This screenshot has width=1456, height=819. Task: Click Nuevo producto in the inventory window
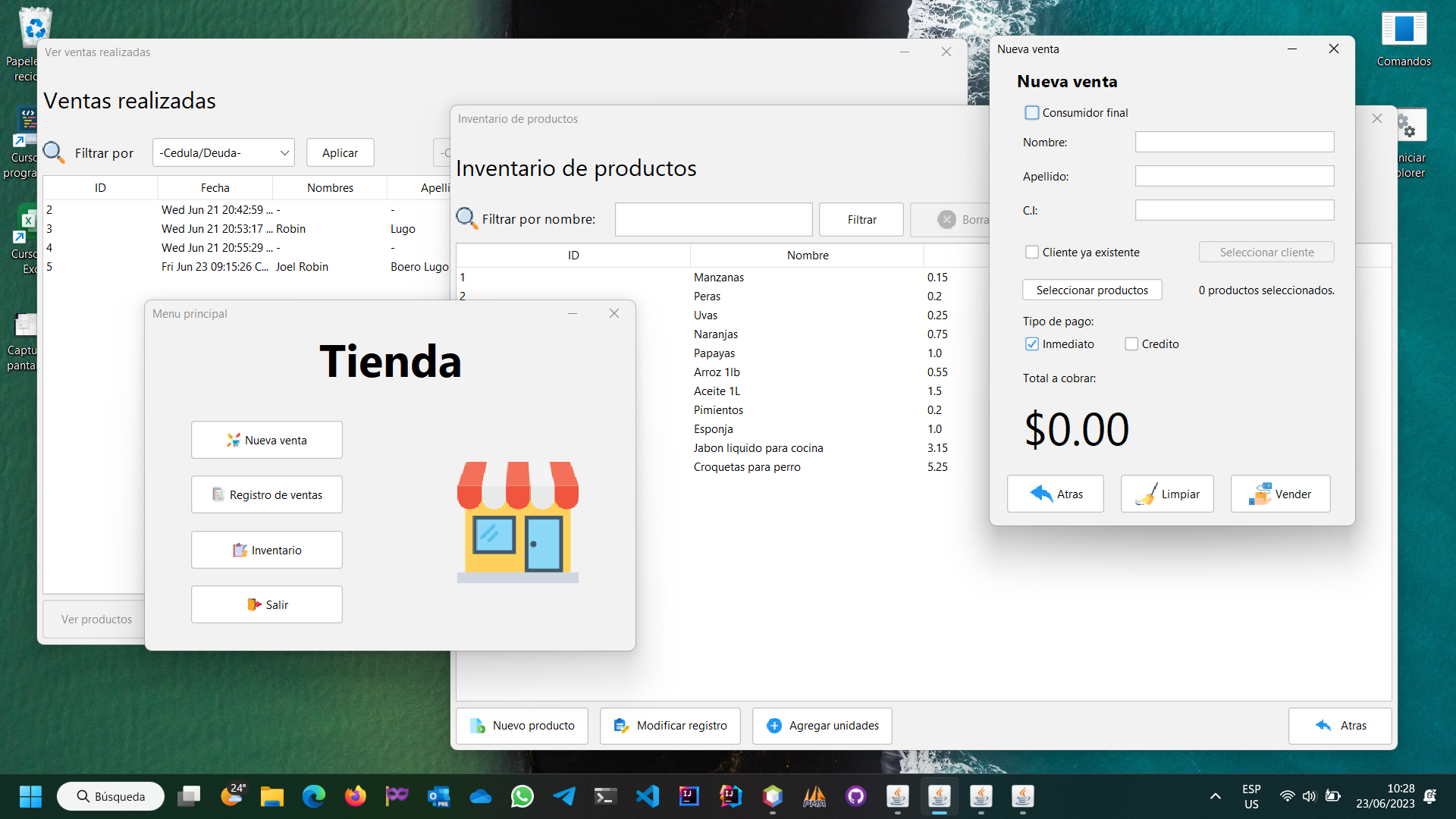coord(522,726)
